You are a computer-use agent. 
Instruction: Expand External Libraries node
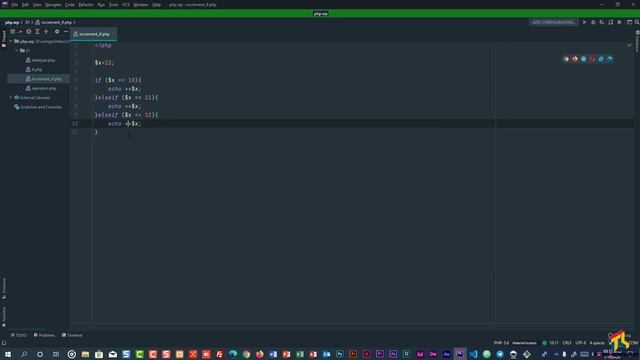pos(11,98)
